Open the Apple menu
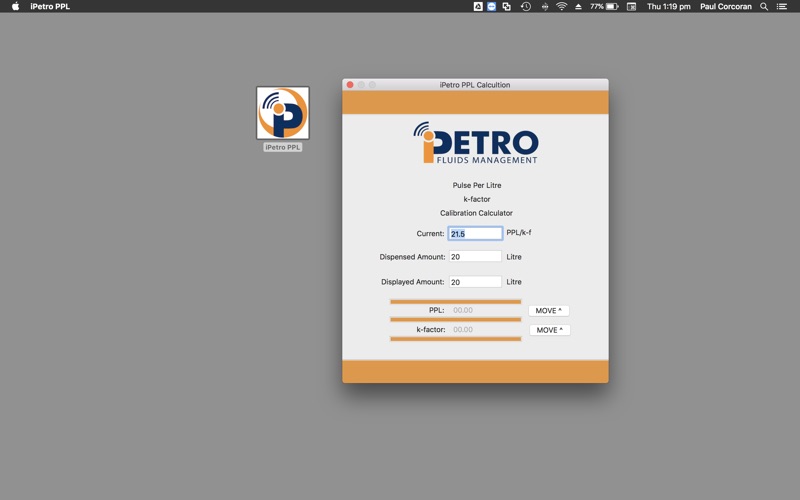The image size is (800, 500). [15, 7]
